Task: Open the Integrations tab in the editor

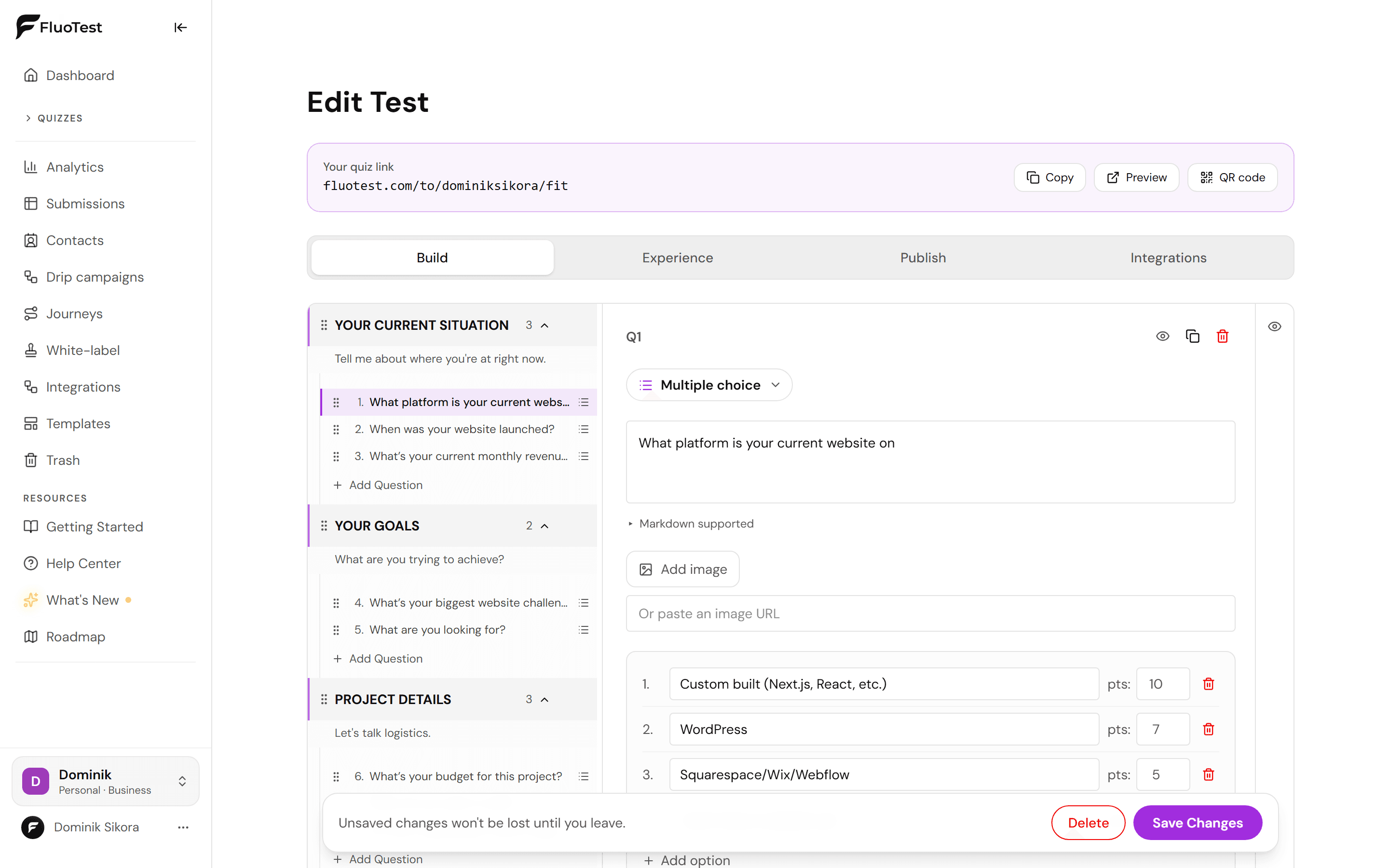Action: coord(1168,258)
